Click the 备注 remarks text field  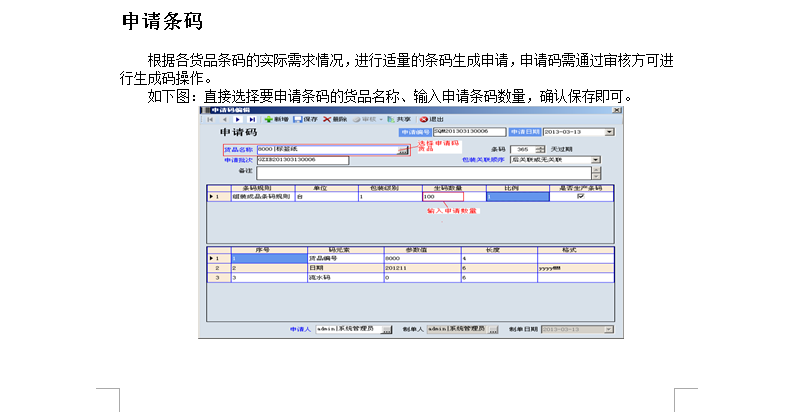(430, 172)
